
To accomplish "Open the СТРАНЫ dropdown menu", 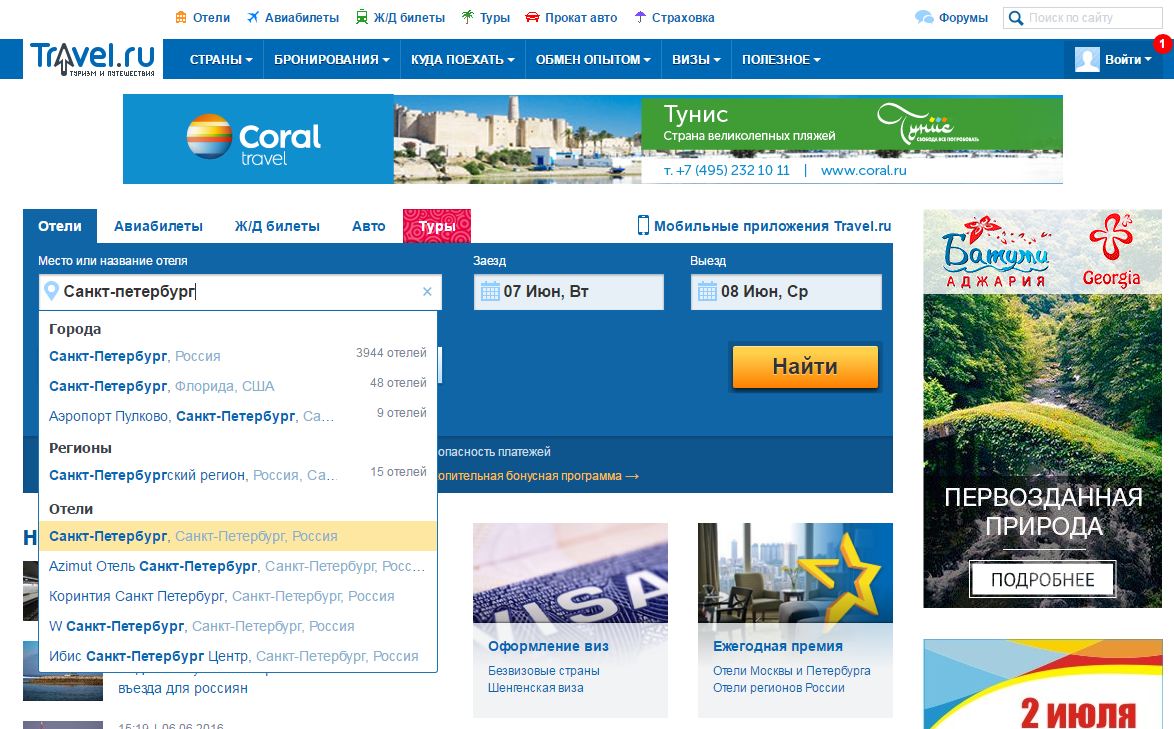I will [x=221, y=59].
